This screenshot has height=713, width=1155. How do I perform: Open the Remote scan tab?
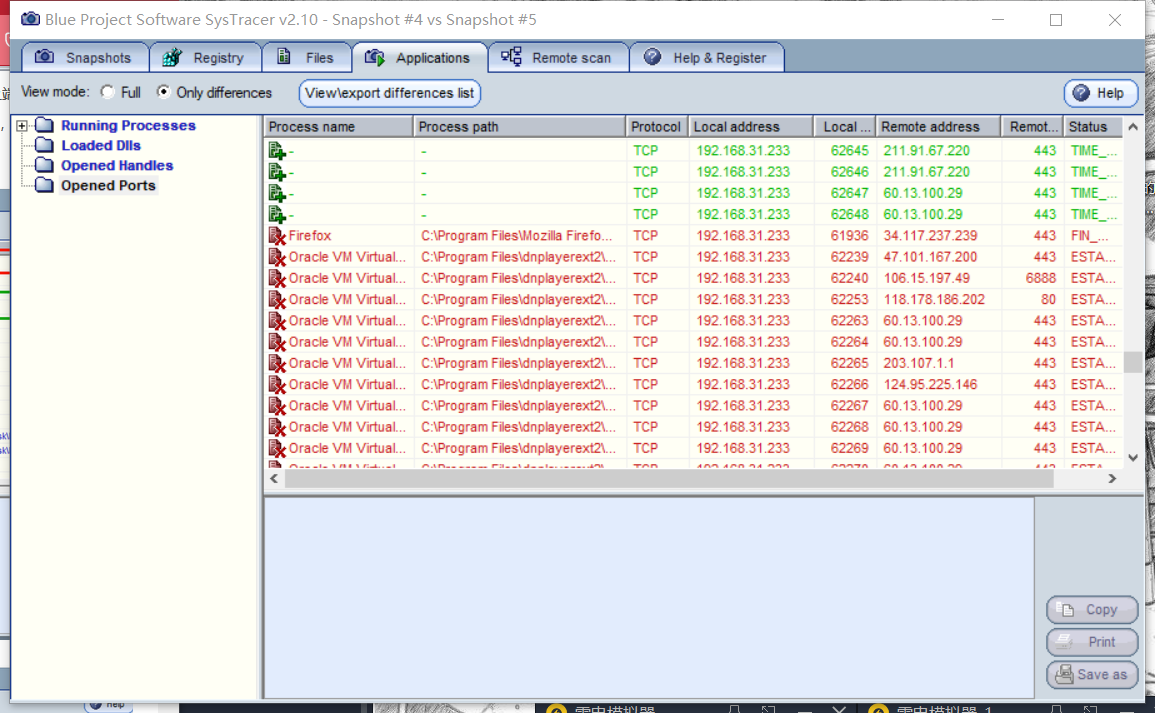pos(558,57)
